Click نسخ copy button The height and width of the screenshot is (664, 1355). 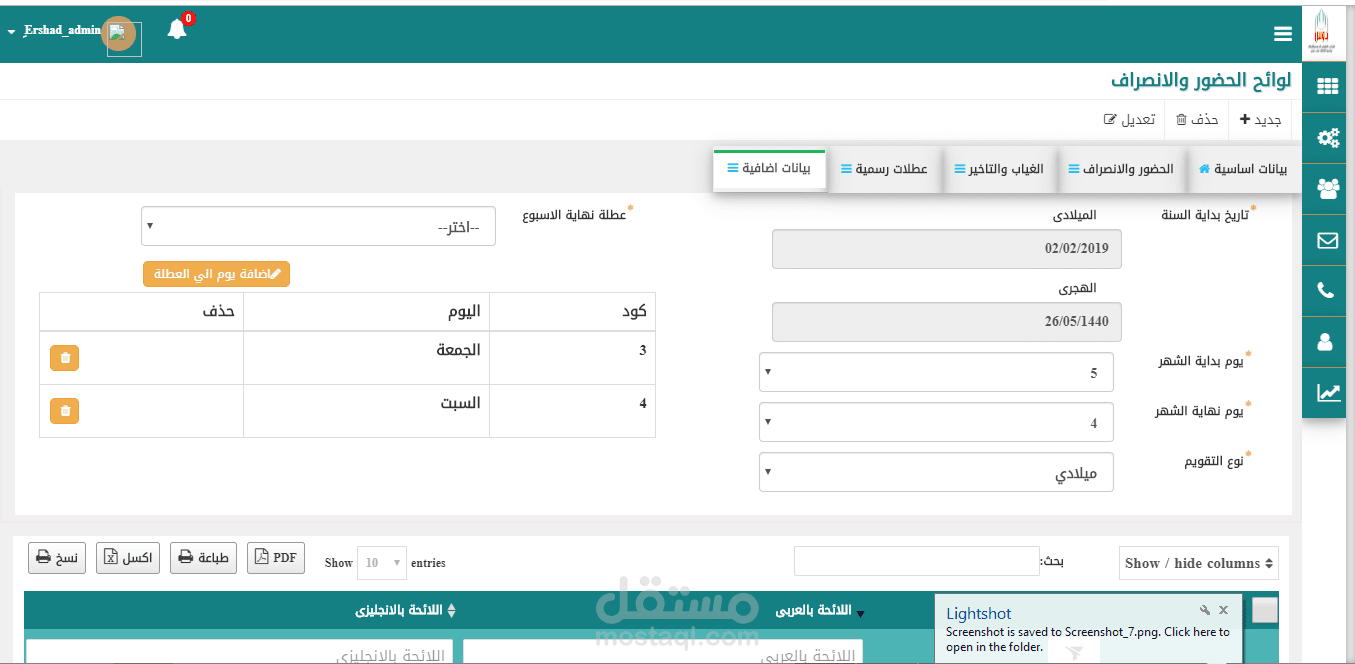[x=57, y=558]
